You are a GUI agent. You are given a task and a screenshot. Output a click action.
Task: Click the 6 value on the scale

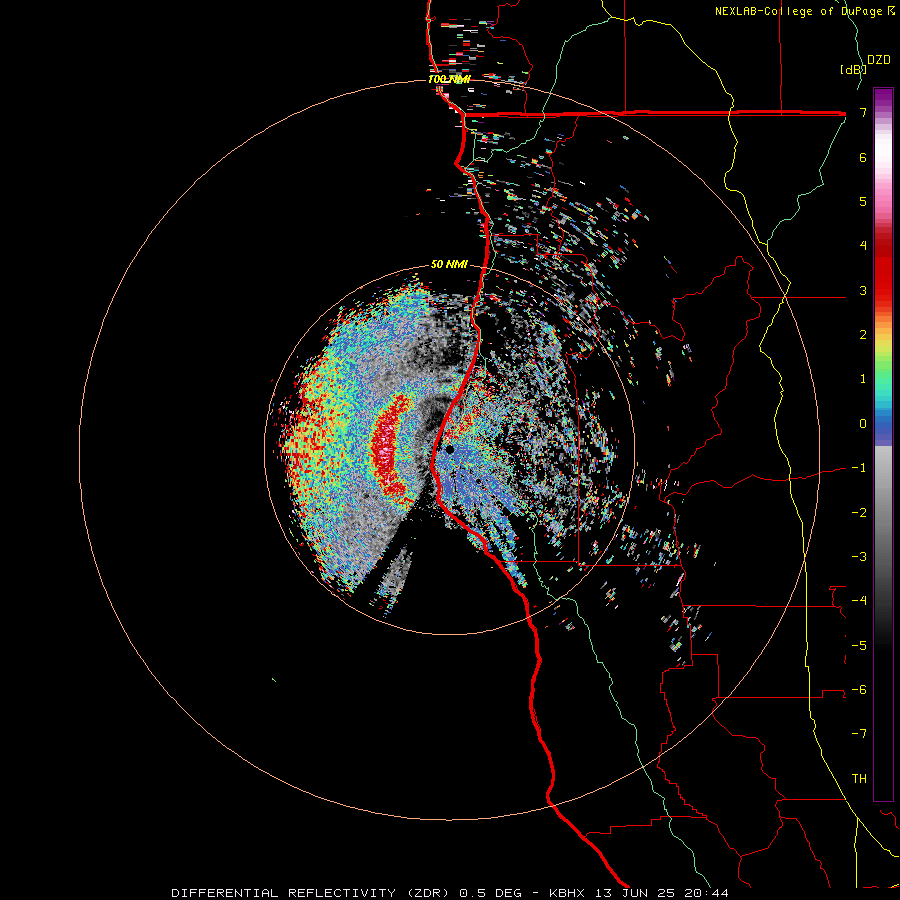pos(863,157)
